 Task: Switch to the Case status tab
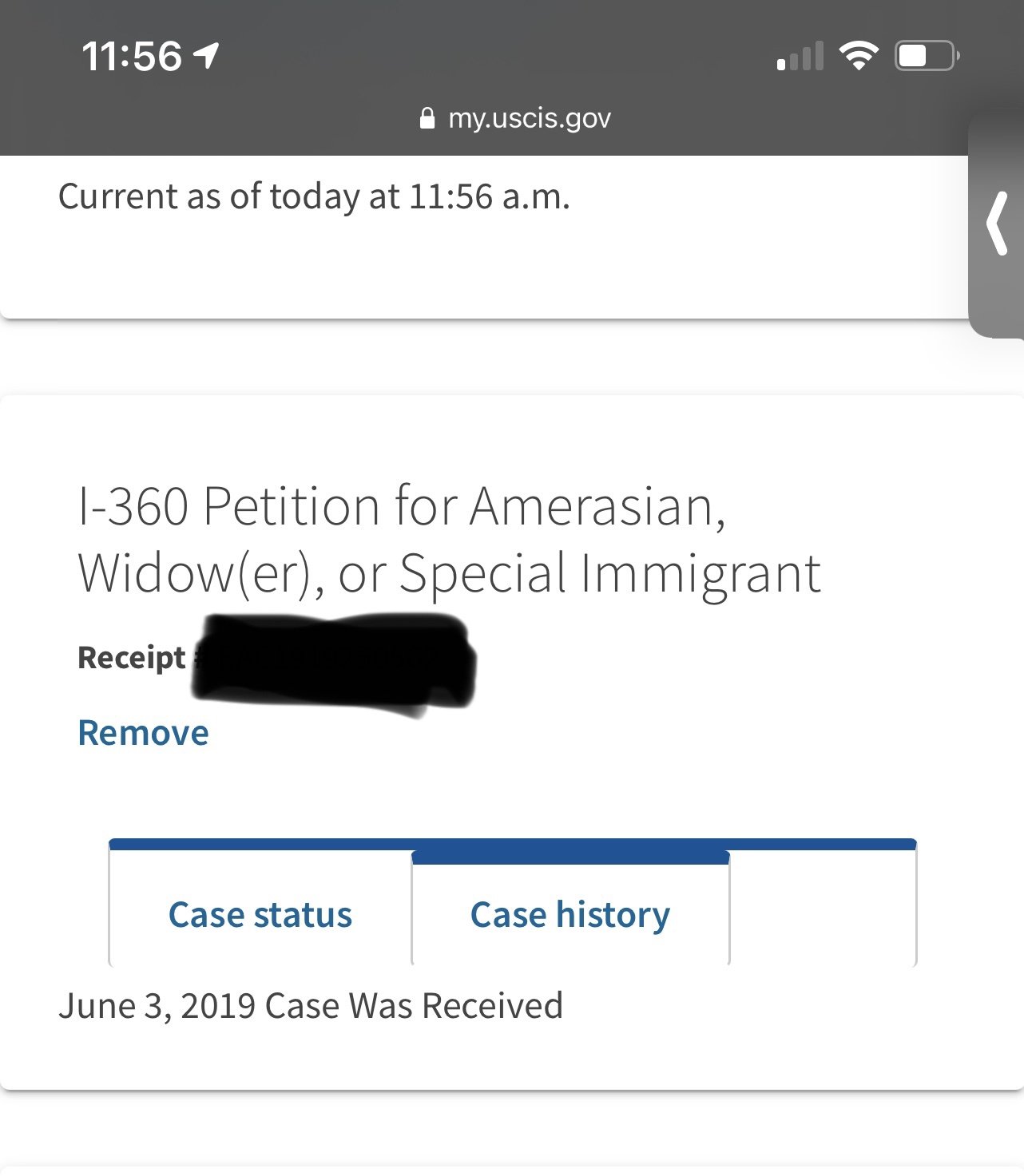260,914
